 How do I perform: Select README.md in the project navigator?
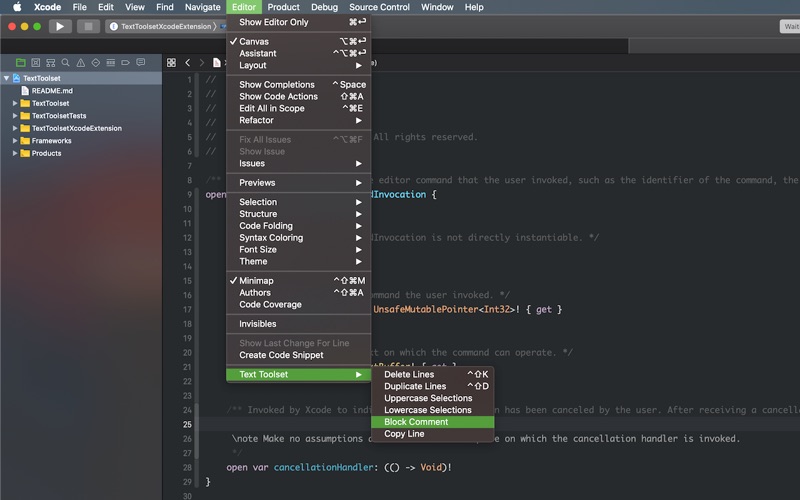coord(52,90)
